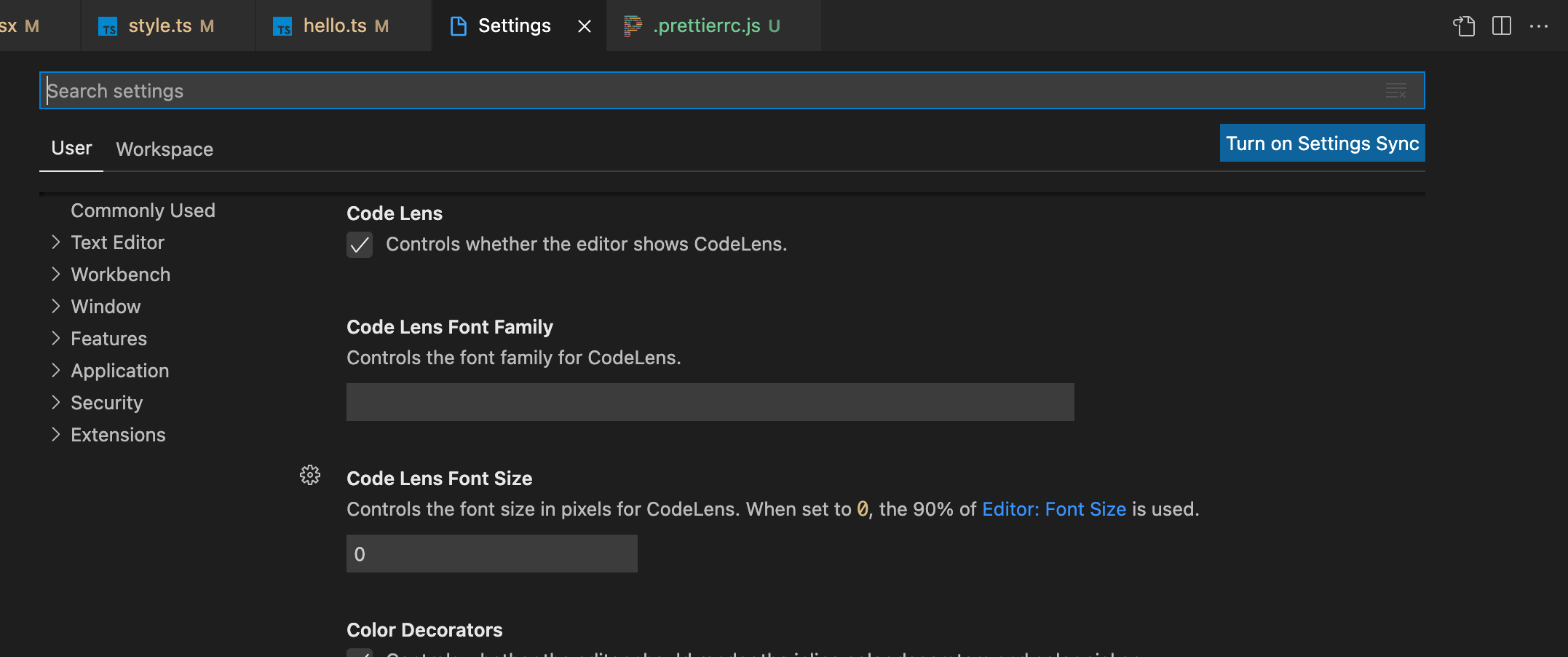1568x657 pixels.
Task: Toggle the Color Decorators checkbox
Action: pos(360,652)
